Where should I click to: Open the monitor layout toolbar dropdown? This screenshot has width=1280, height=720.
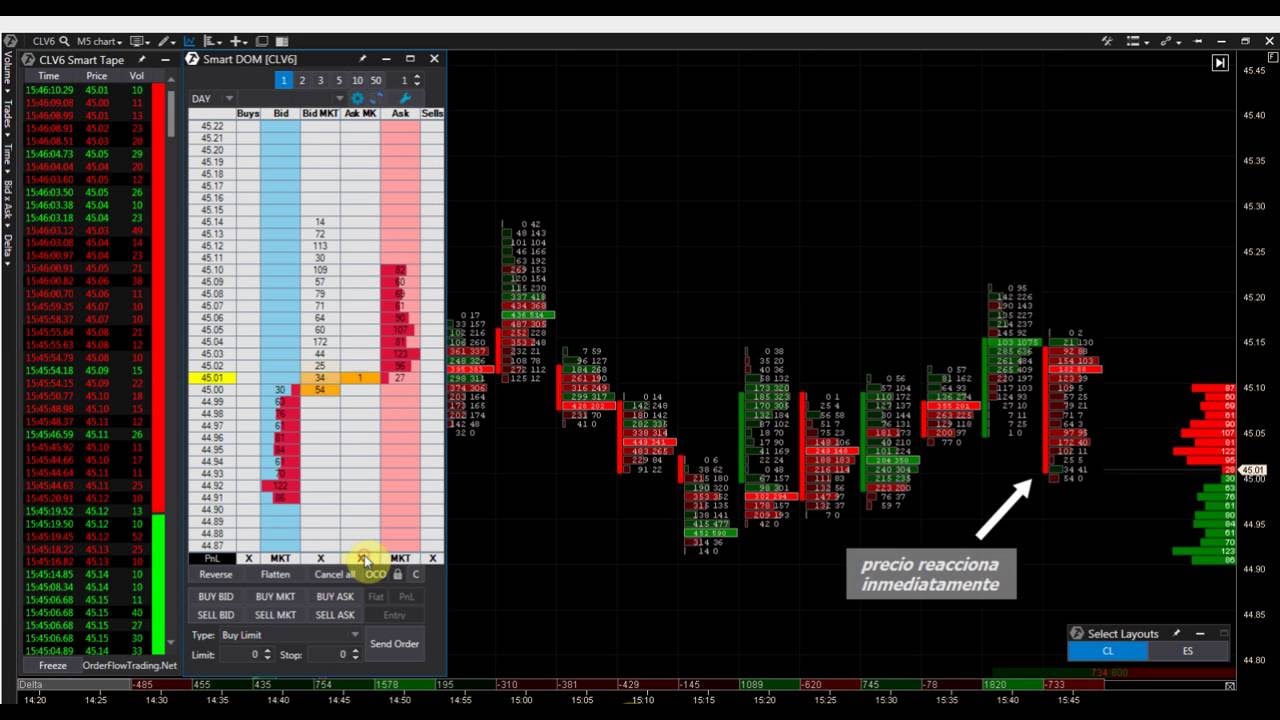[140, 41]
